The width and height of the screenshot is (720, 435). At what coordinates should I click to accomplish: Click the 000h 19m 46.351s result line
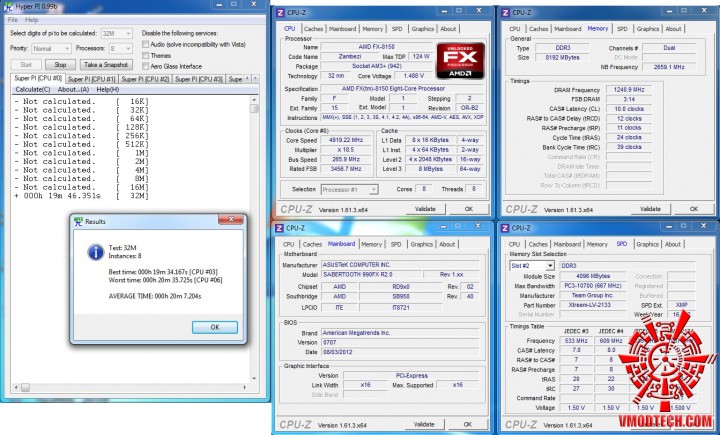point(82,196)
